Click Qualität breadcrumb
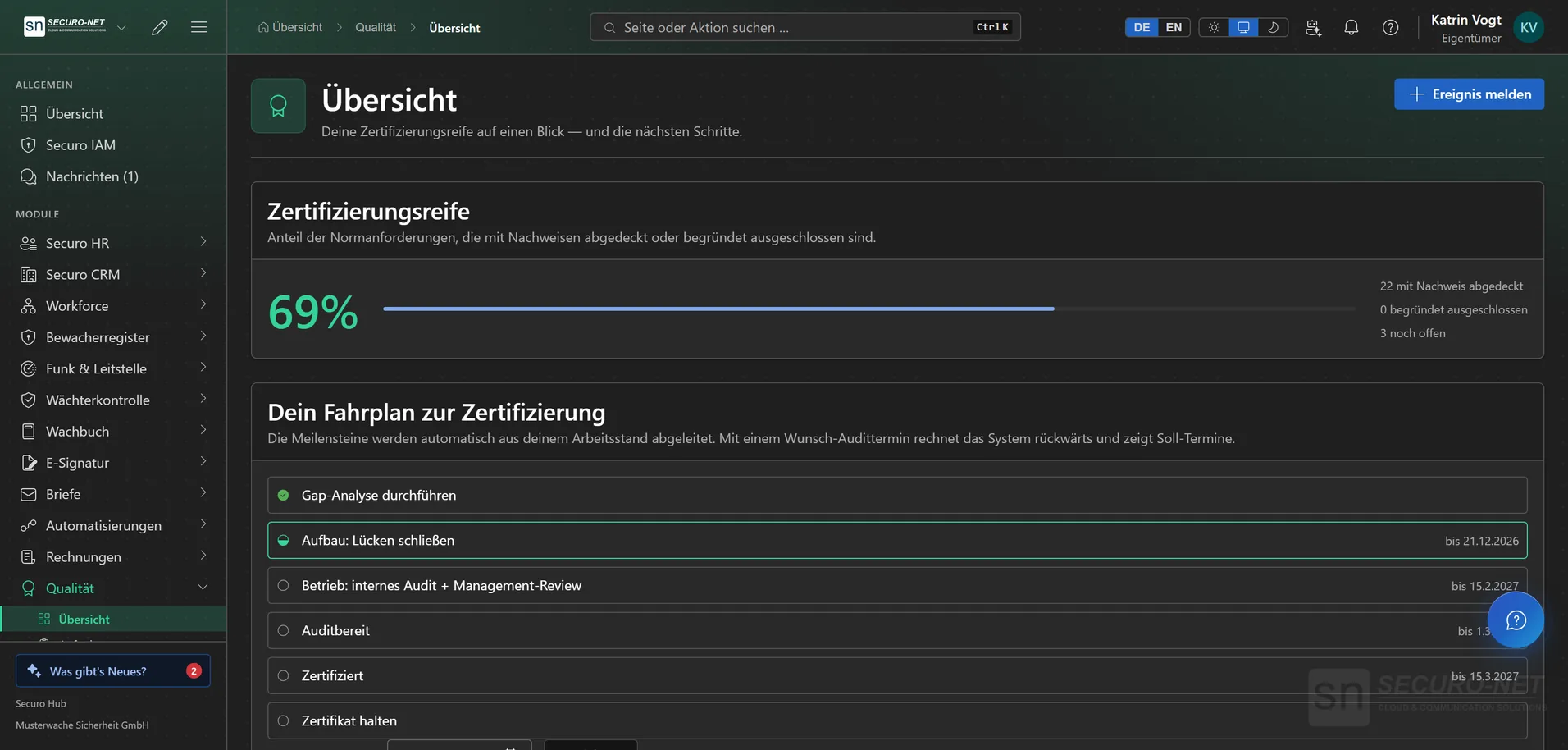 (x=376, y=27)
